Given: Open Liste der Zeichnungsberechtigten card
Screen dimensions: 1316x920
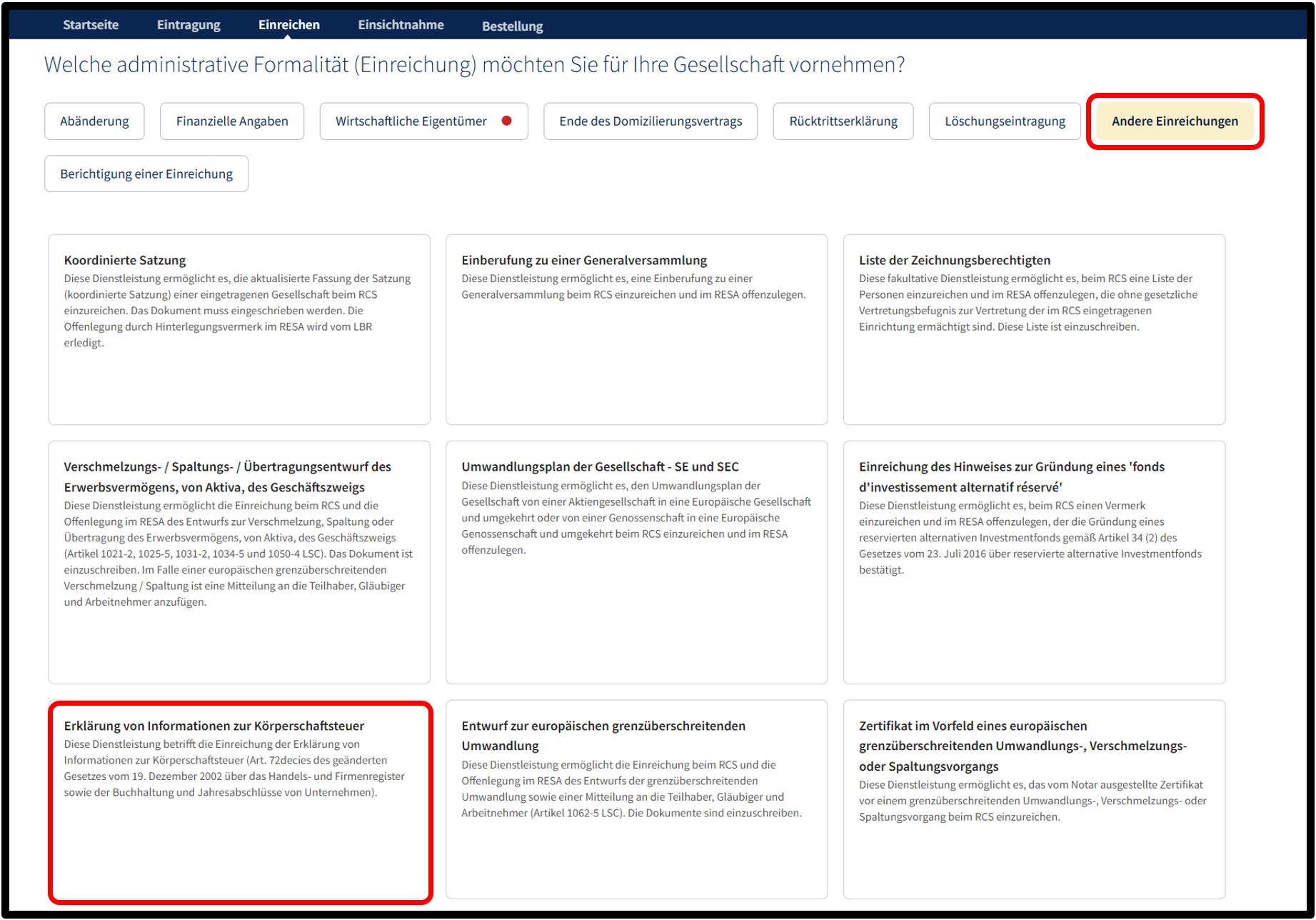Looking at the screenshot, I should pyautogui.click(x=1034, y=329).
